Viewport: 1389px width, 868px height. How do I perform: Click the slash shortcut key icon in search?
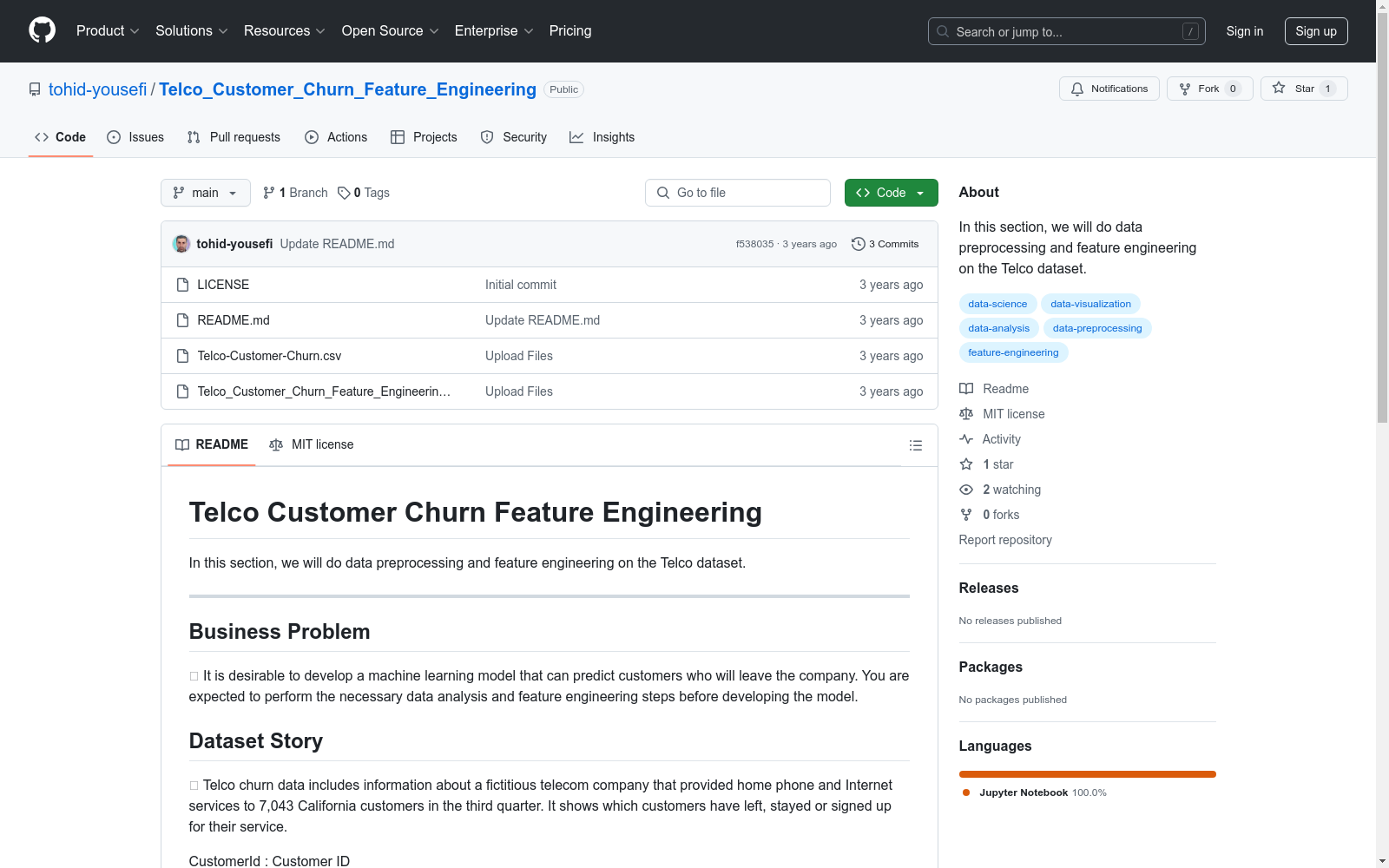(x=1190, y=31)
